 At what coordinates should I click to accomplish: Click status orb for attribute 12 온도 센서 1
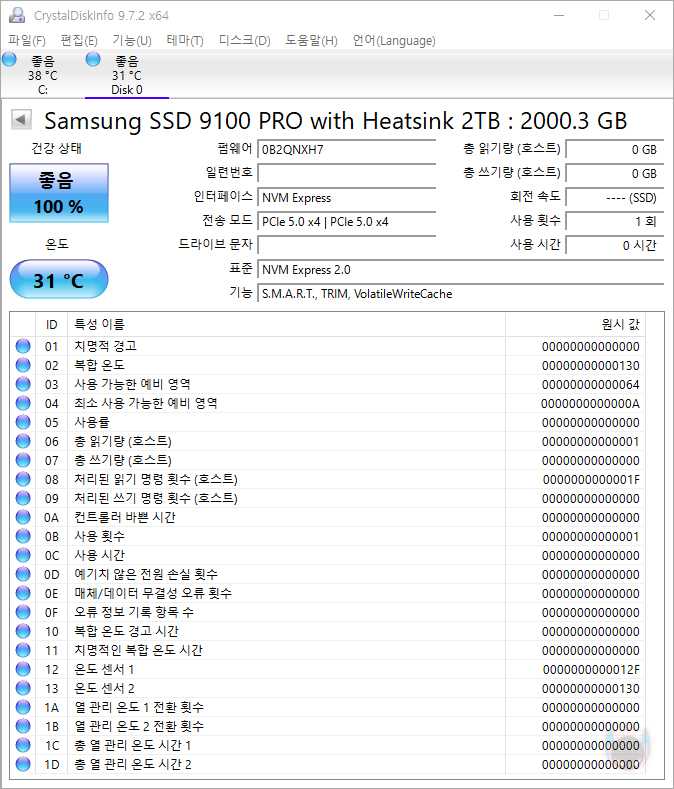23,669
